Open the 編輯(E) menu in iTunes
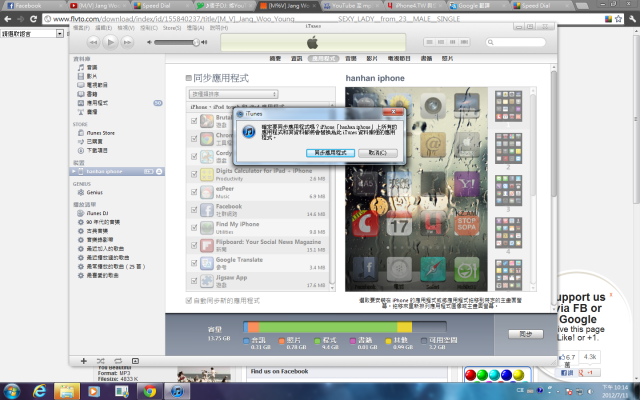 click(x=103, y=28)
